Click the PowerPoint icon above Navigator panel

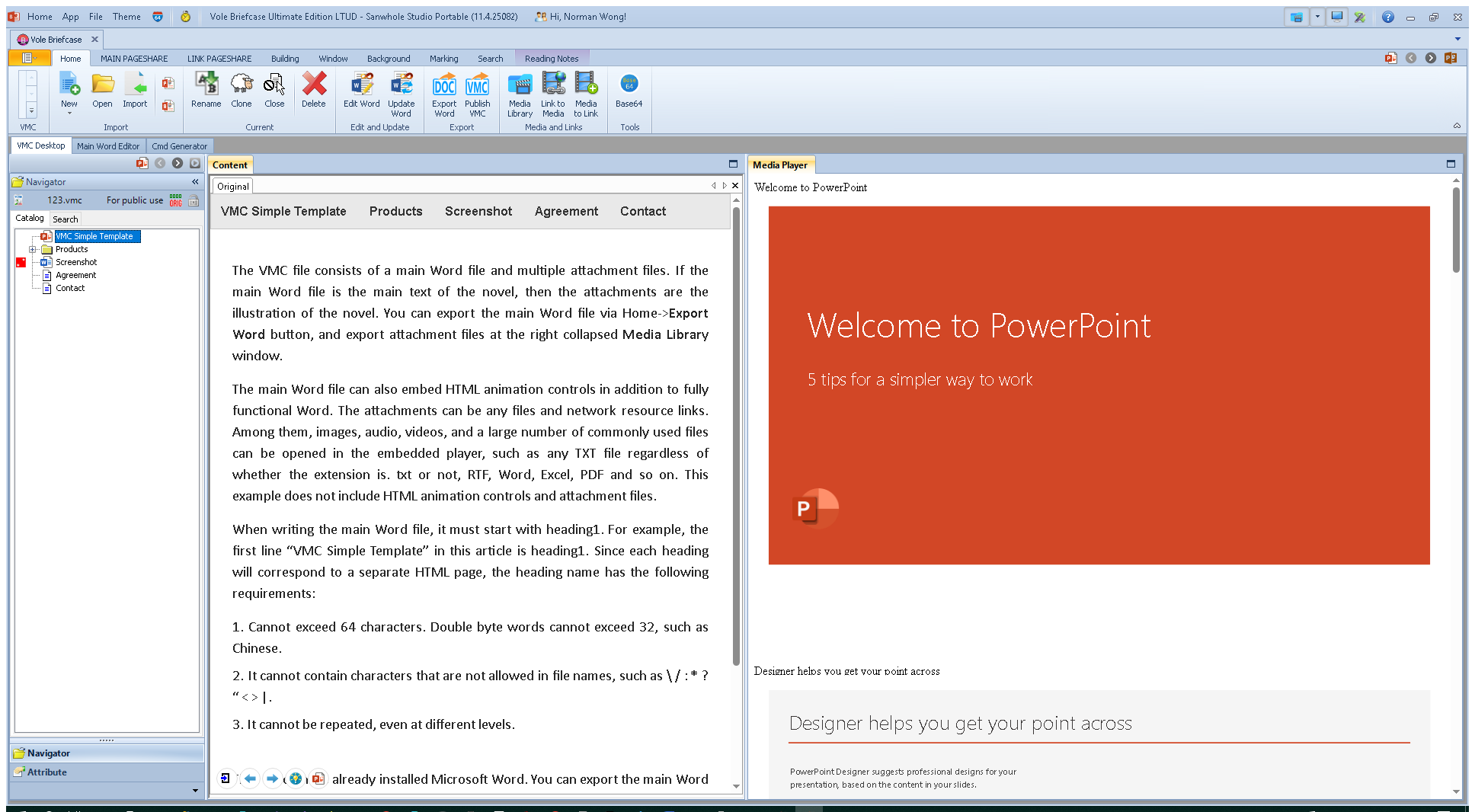pos(142,163)
